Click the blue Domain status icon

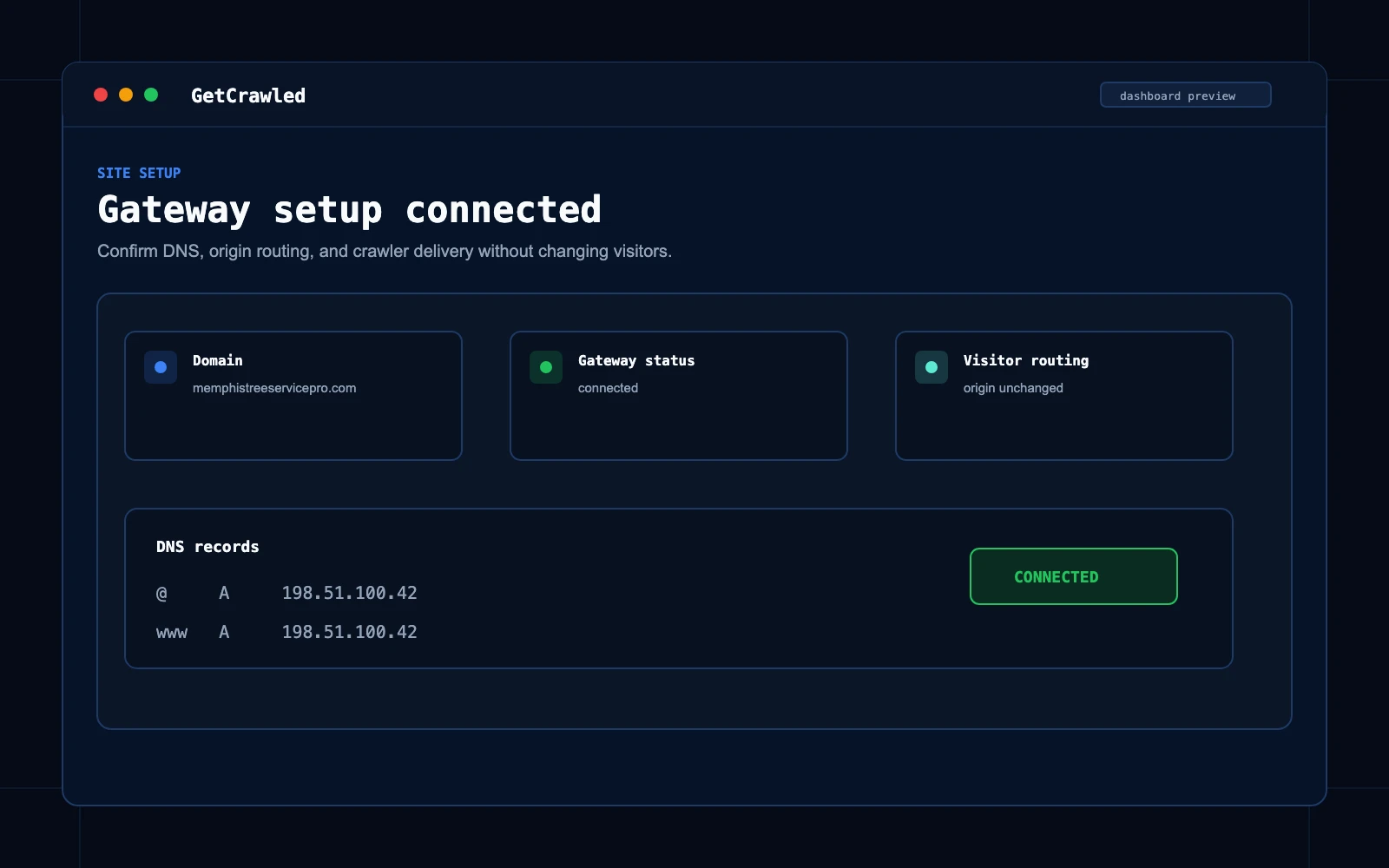pyautogui.click(x=161, y=367)
